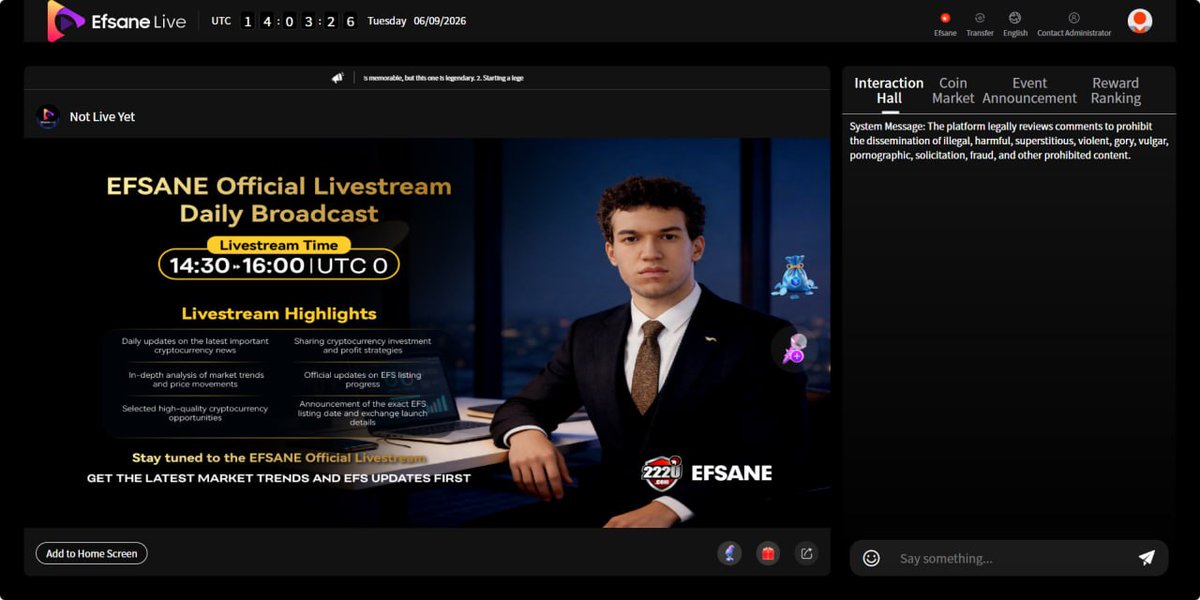1200x600 pixels.
Task: Open the Event Announcement tab
Action: click(x=1029, y=90)
